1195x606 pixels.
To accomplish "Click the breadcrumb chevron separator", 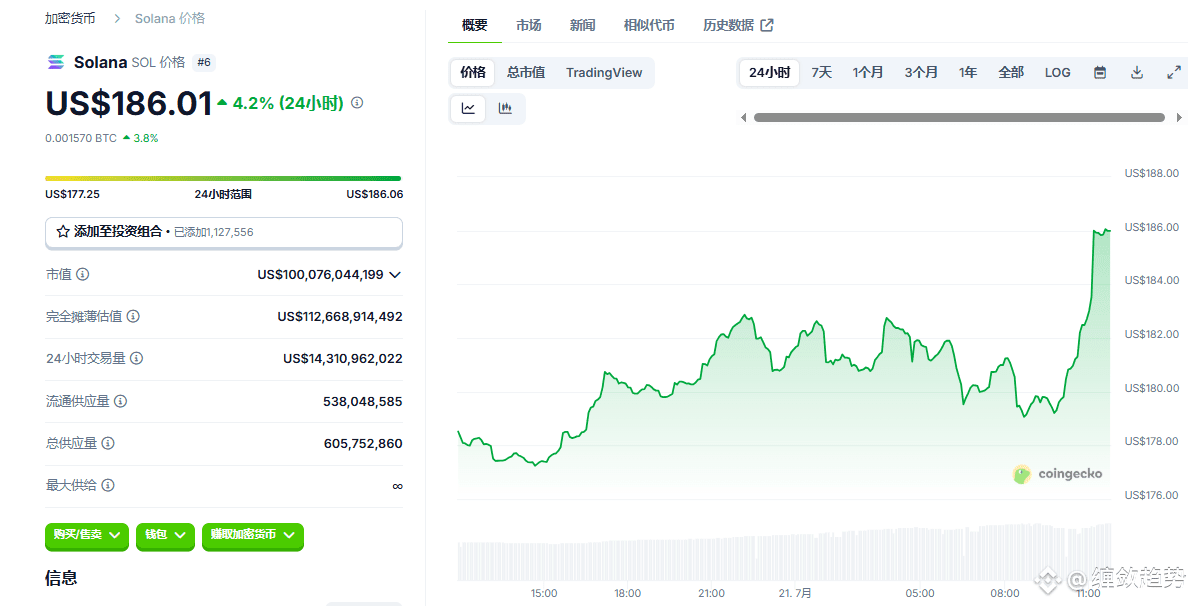I will click(x=117, y=18).
